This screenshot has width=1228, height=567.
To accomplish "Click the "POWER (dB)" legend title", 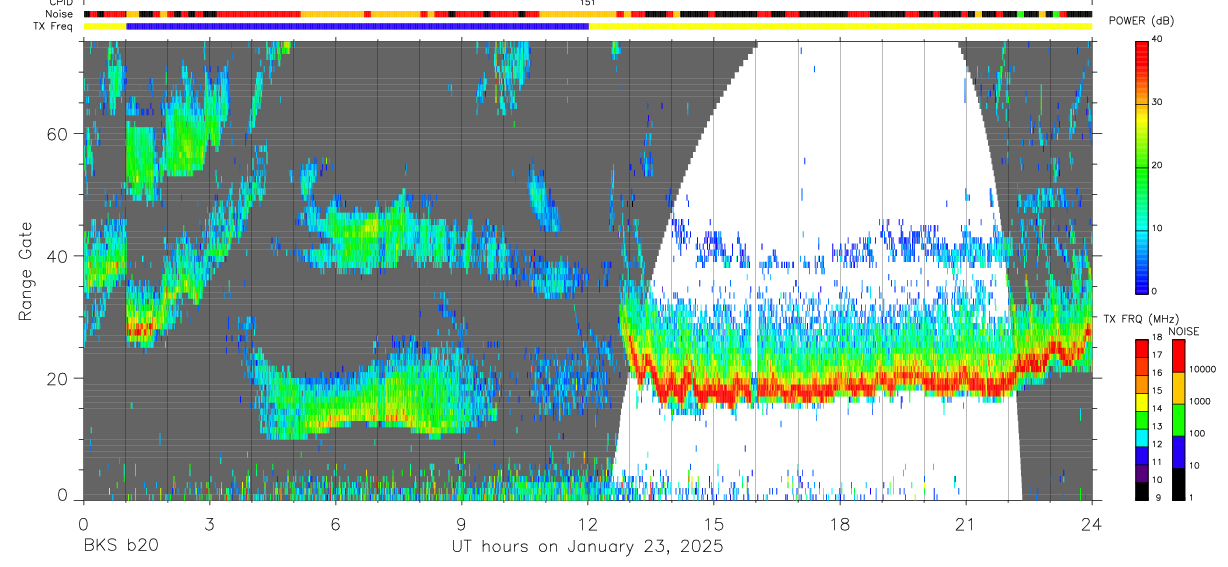I will tap(1142, 21).
